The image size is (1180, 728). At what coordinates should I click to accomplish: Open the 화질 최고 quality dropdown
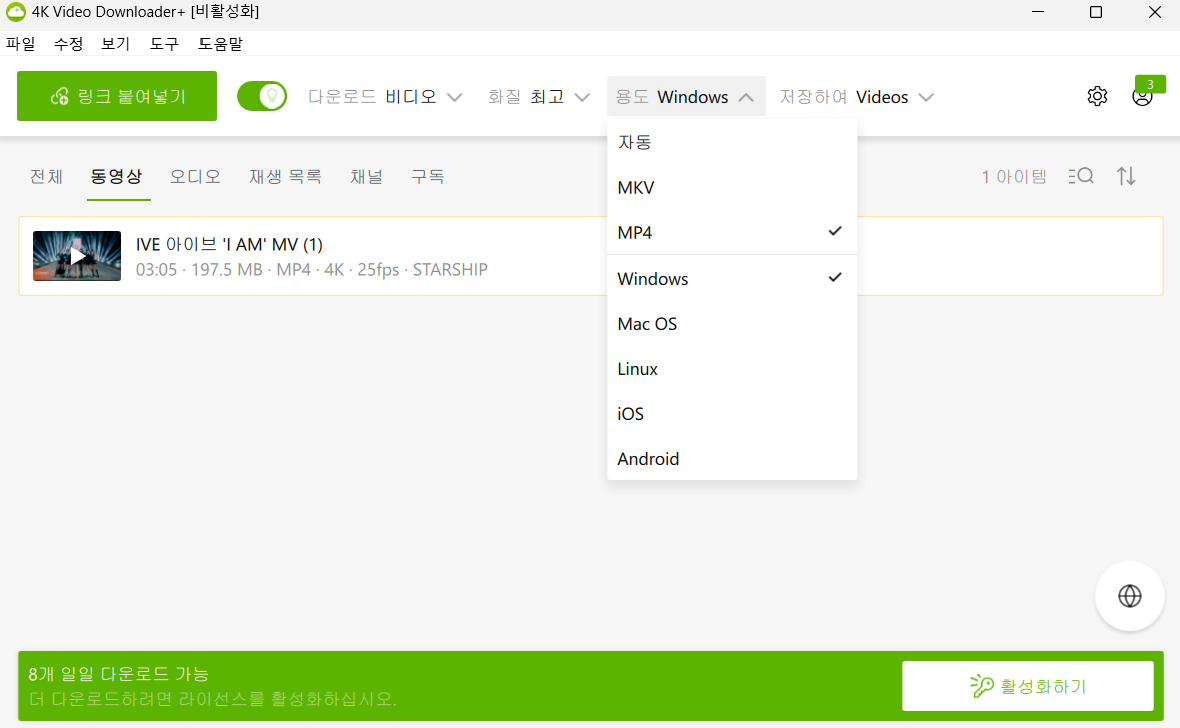click(538, 97)
